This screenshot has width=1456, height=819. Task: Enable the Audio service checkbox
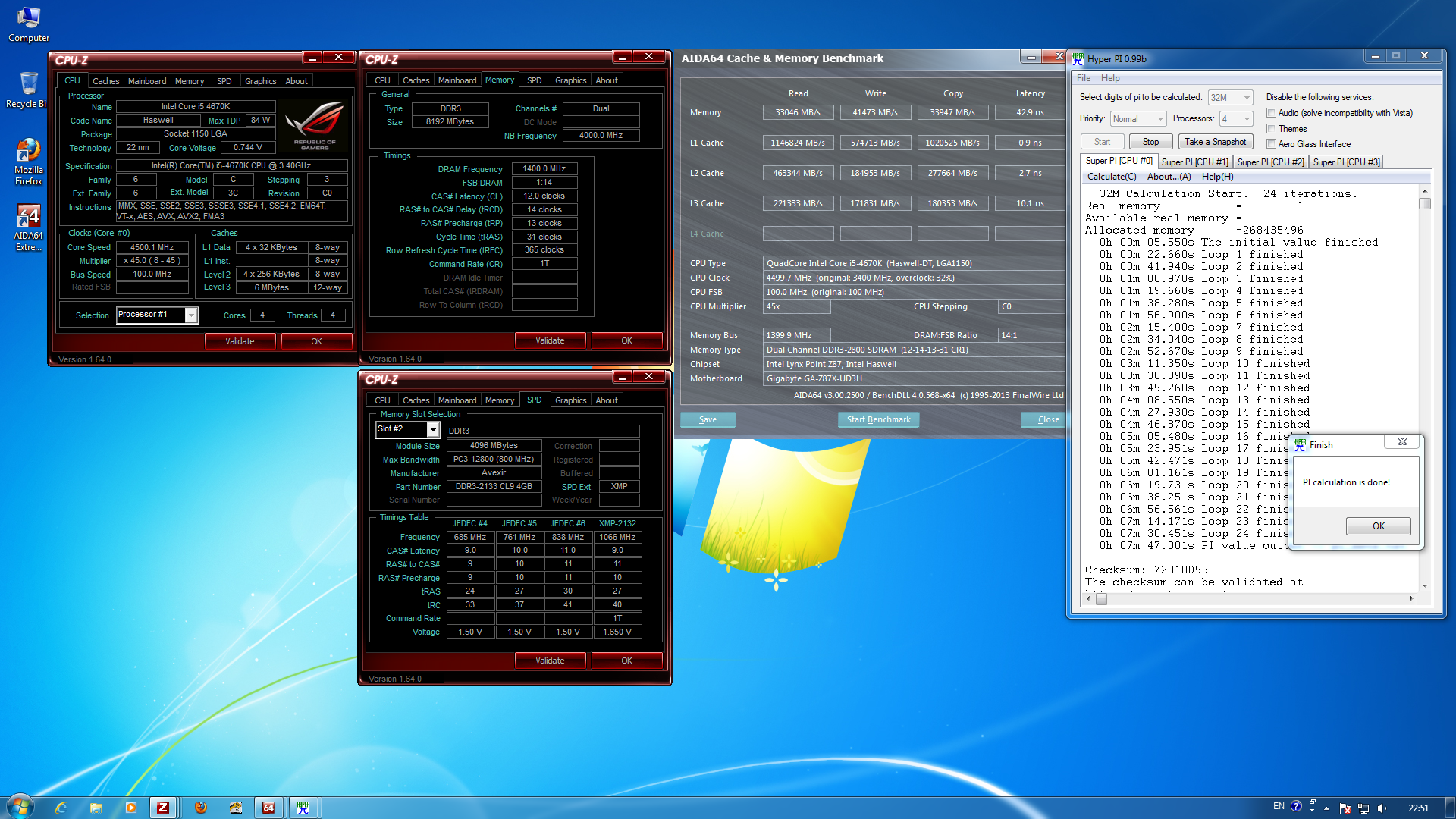[1271, 113]
